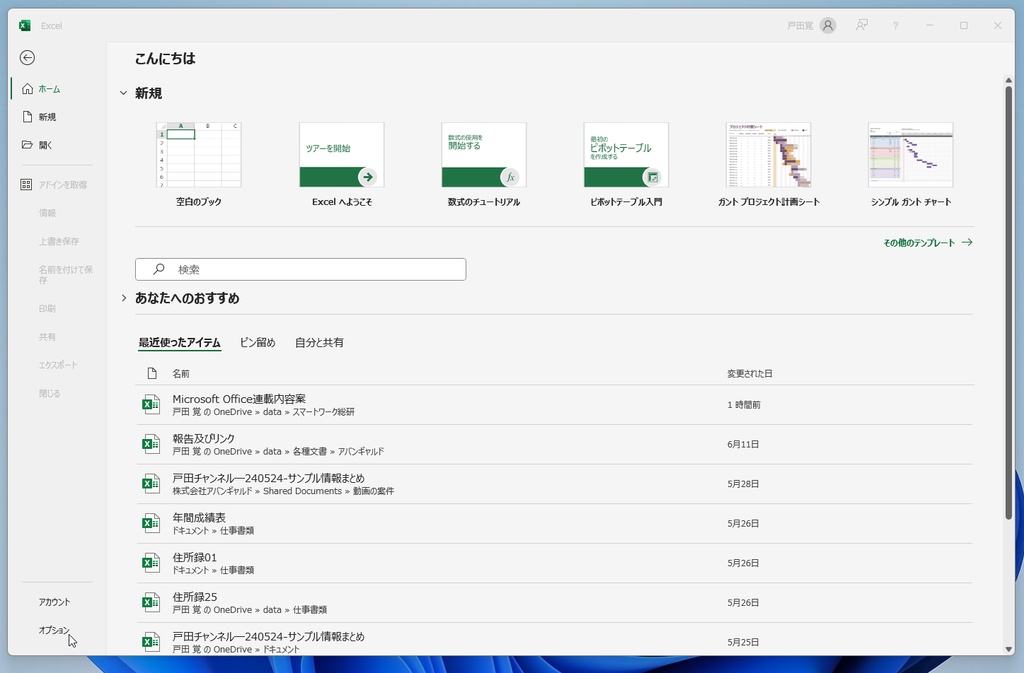
Task: Open the ガント プロジェクト計画シート template
Action: pyautogui.click(x=769, y=164)
